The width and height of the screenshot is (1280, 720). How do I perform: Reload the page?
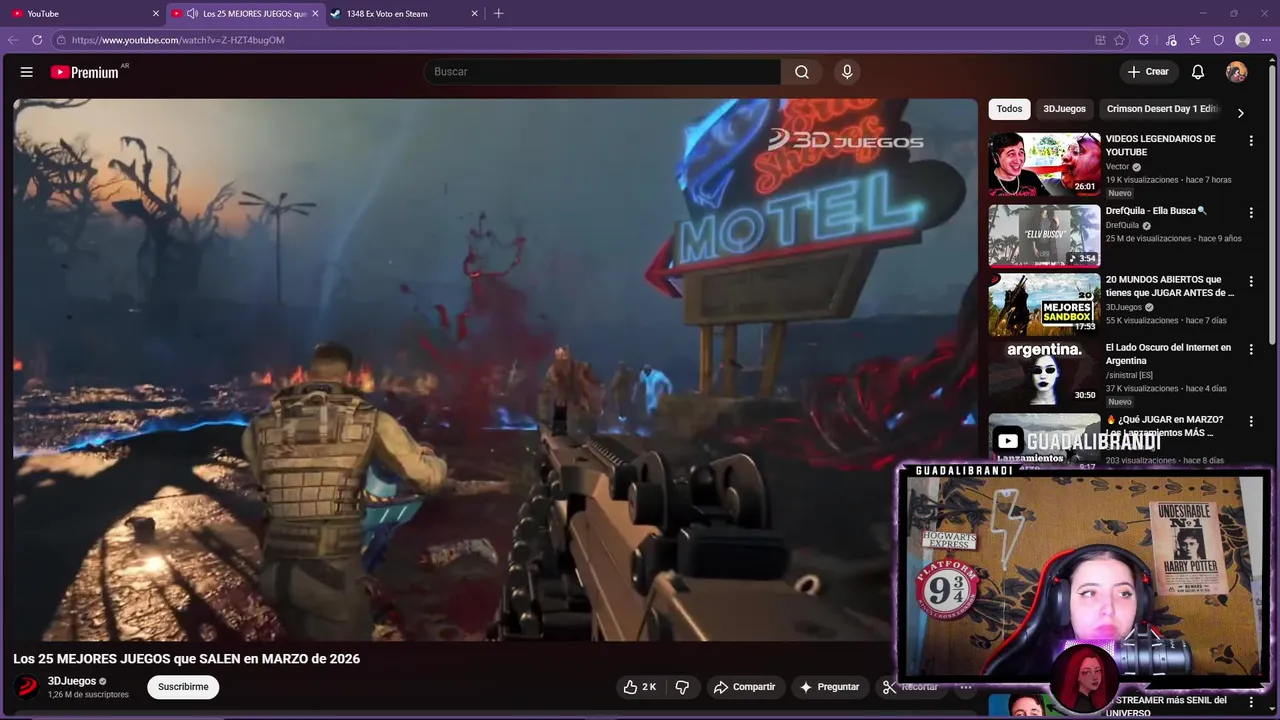[x=37, y=40]
